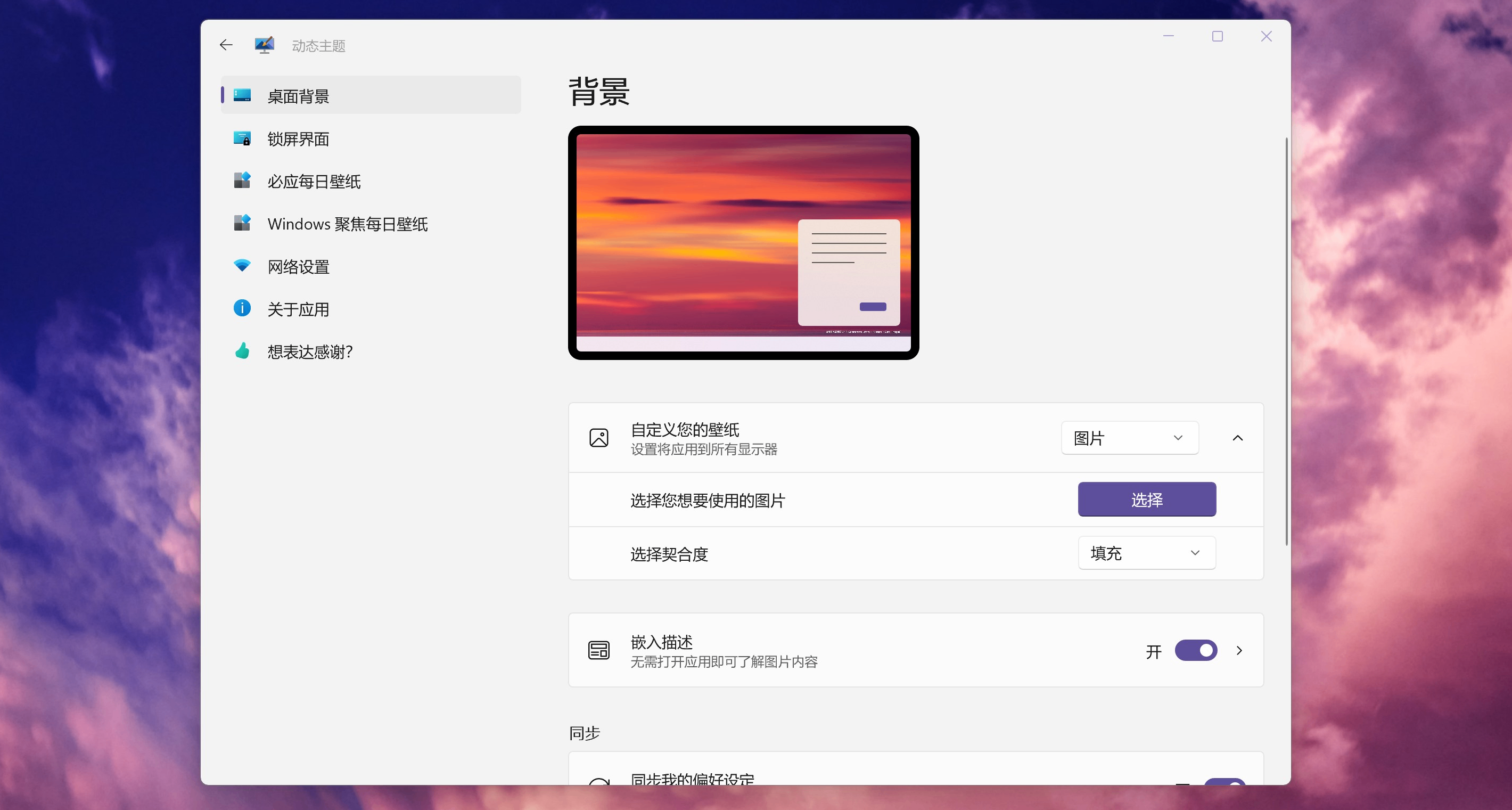Click the 嵌入描述 panel icon
1512x810 pixels.
pyautogui.click(x=599, y=650)
